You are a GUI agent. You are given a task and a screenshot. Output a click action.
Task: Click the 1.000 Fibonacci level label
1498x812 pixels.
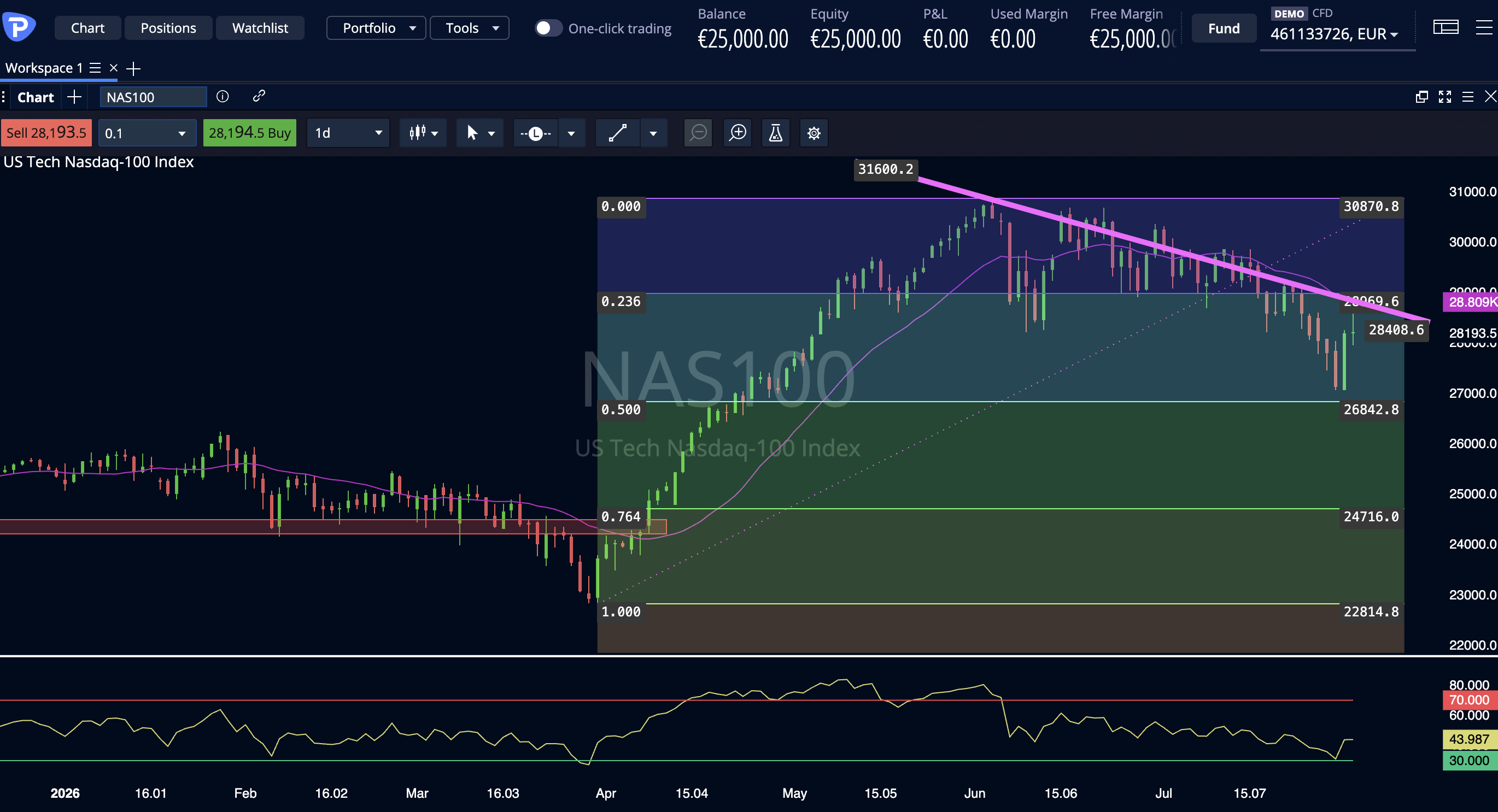click(621, 612)
